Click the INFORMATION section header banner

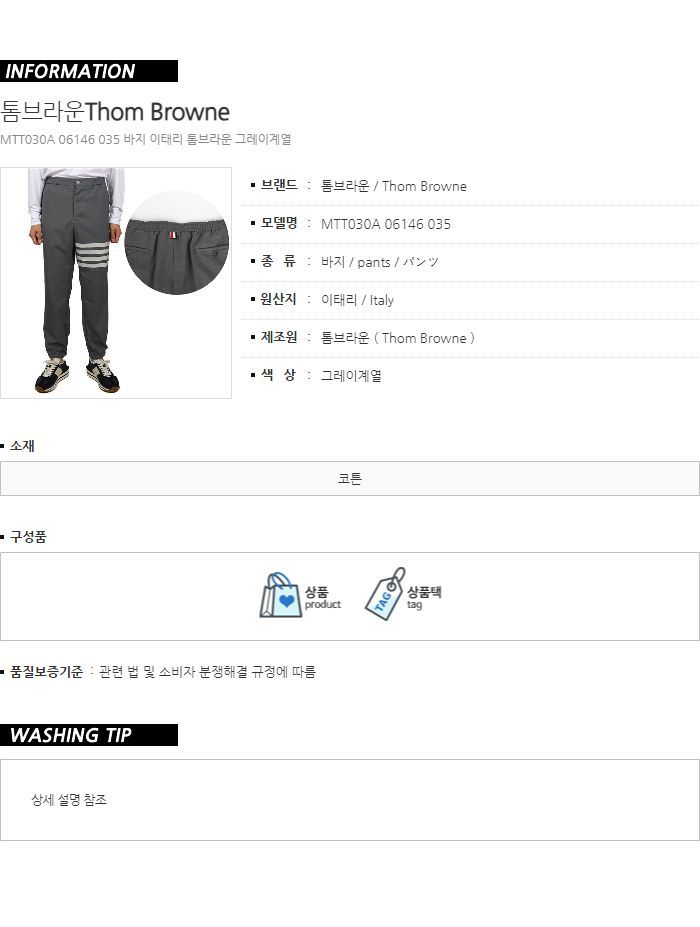[x=89, y=71]
